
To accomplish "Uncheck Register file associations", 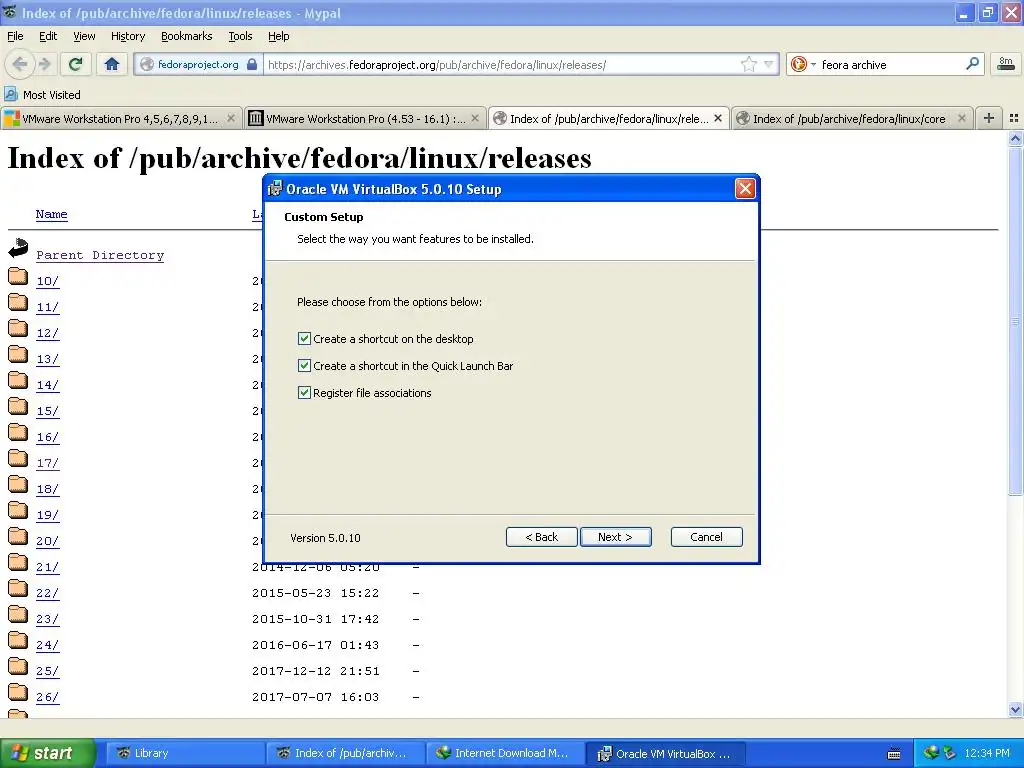I will pos(304,392).
